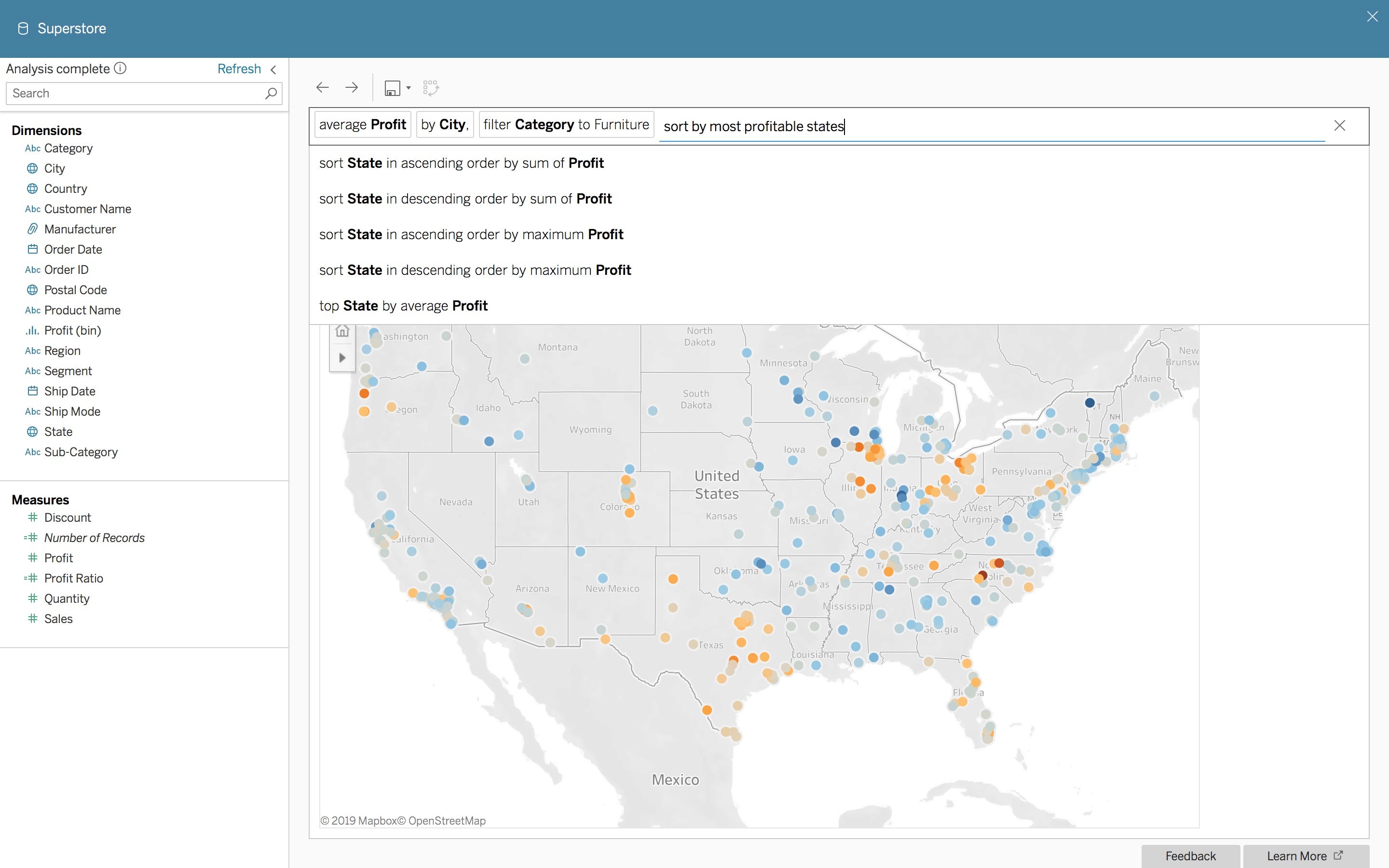Click the Learn More link
The height and width of the screenshot is (868, 1389).
(x=1305, y=856)
